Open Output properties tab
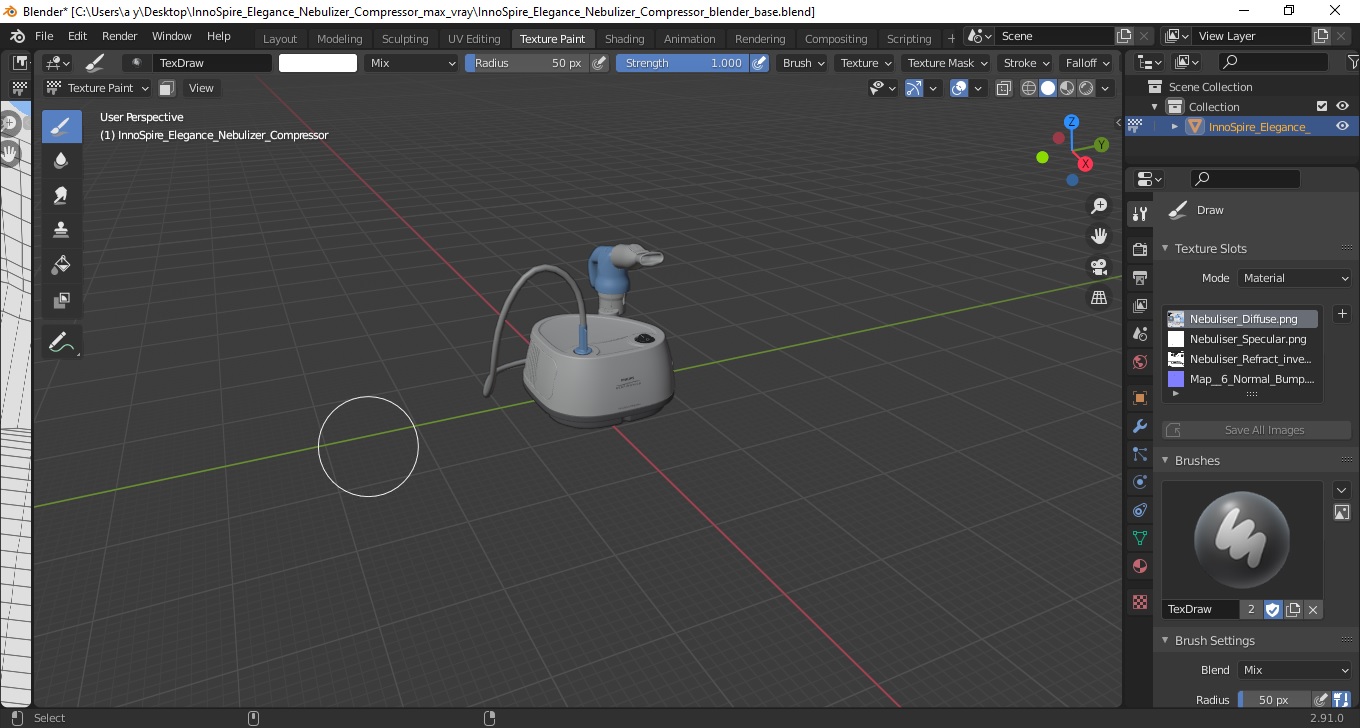The width and height of the screenshot is (1360, 728). coord(1139,277)
